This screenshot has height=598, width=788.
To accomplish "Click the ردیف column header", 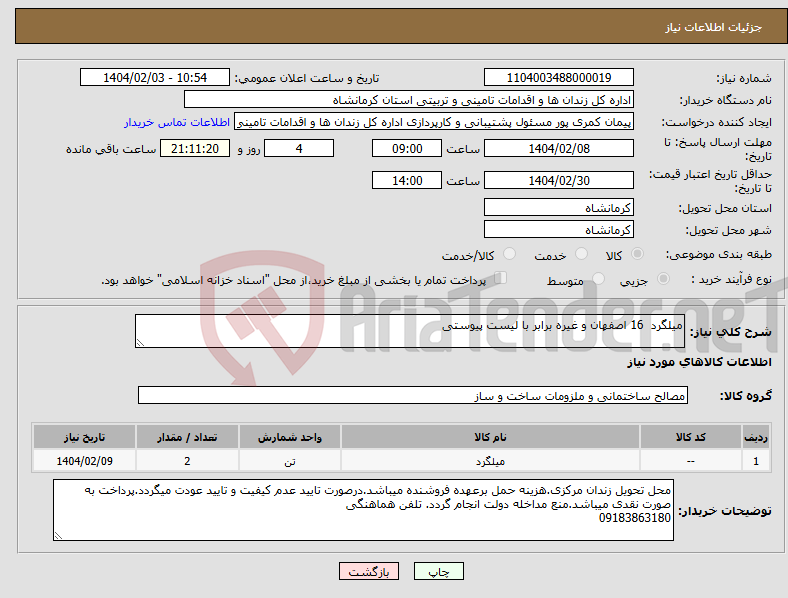I will [x=756, y=437].
